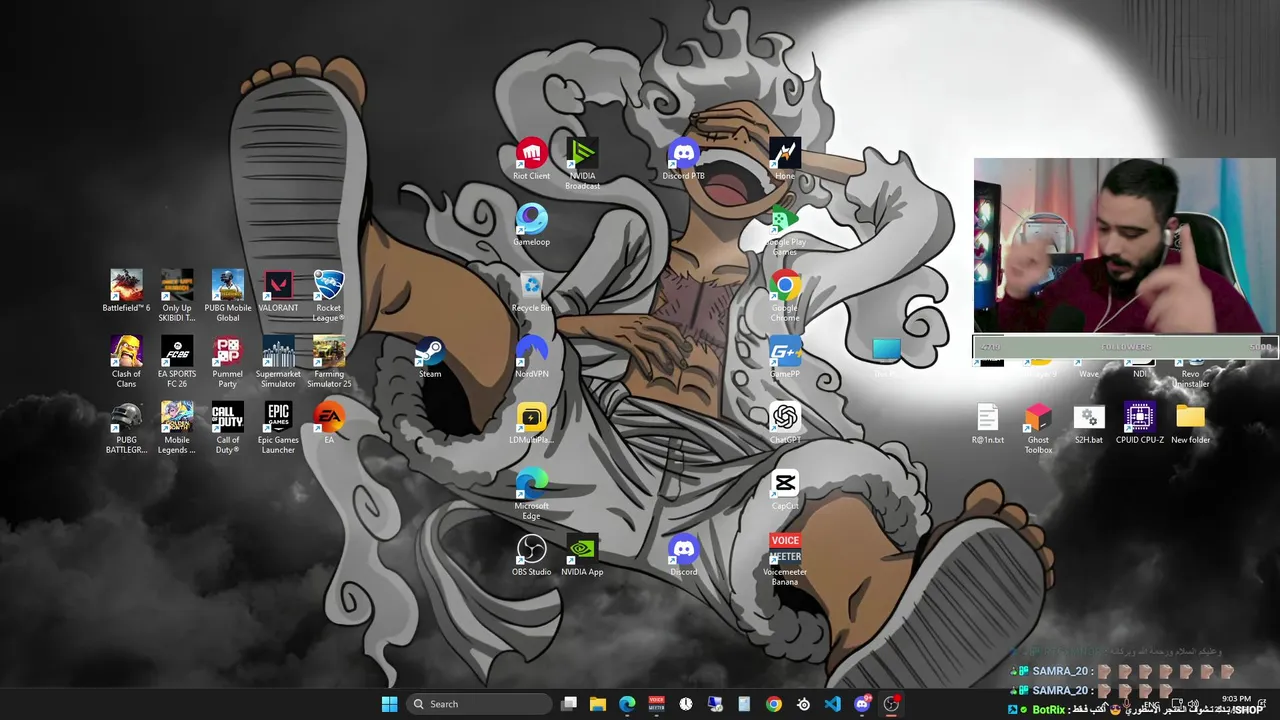
Task: Open Microsoft Edge from the taskbar
Action: point(627,704)
